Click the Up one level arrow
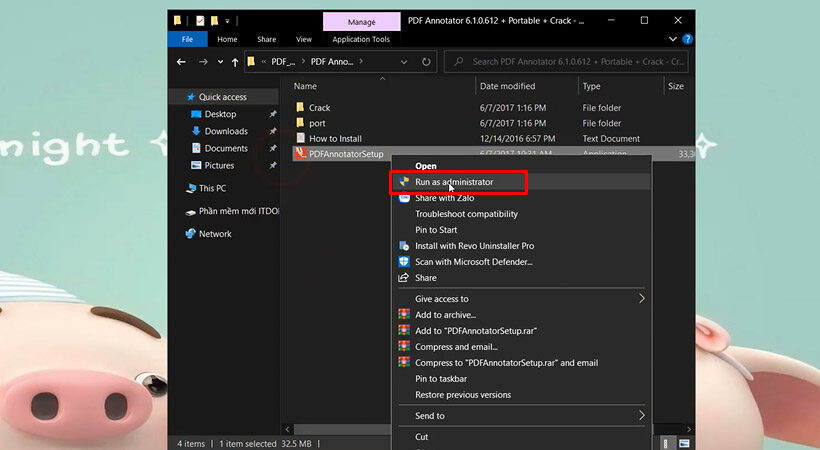This screenshot has width=820, height=450. point(235,62)
